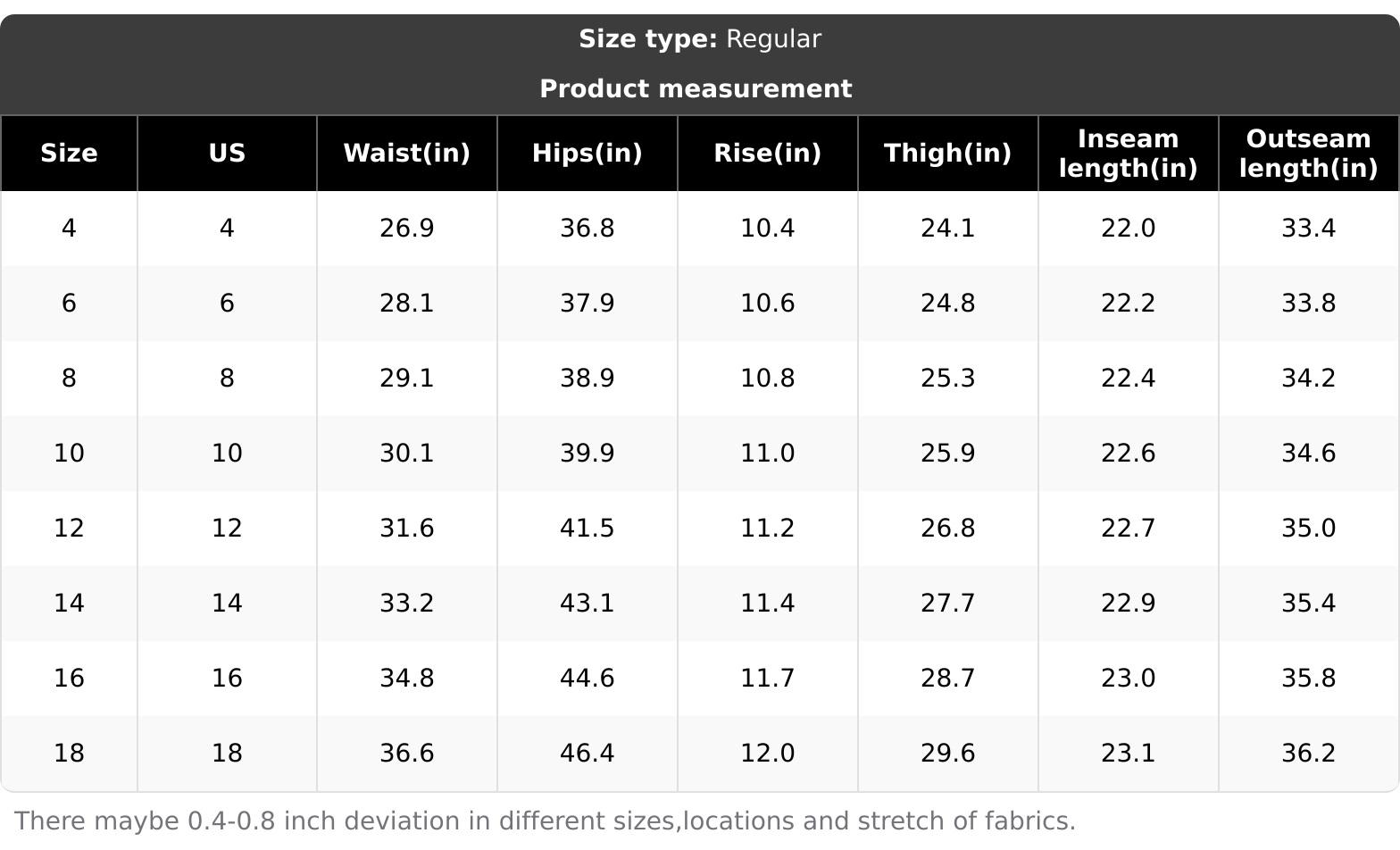The image size is (1400, 850).
Task: Select rise value 11.7 cell
Action: [x=767, y=679]
